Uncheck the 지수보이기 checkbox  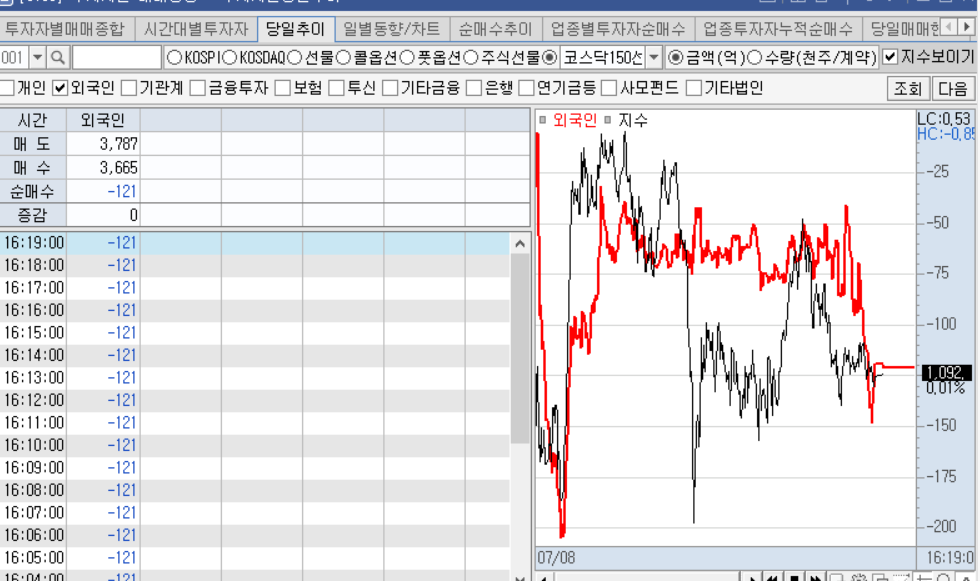pos(890,57)
